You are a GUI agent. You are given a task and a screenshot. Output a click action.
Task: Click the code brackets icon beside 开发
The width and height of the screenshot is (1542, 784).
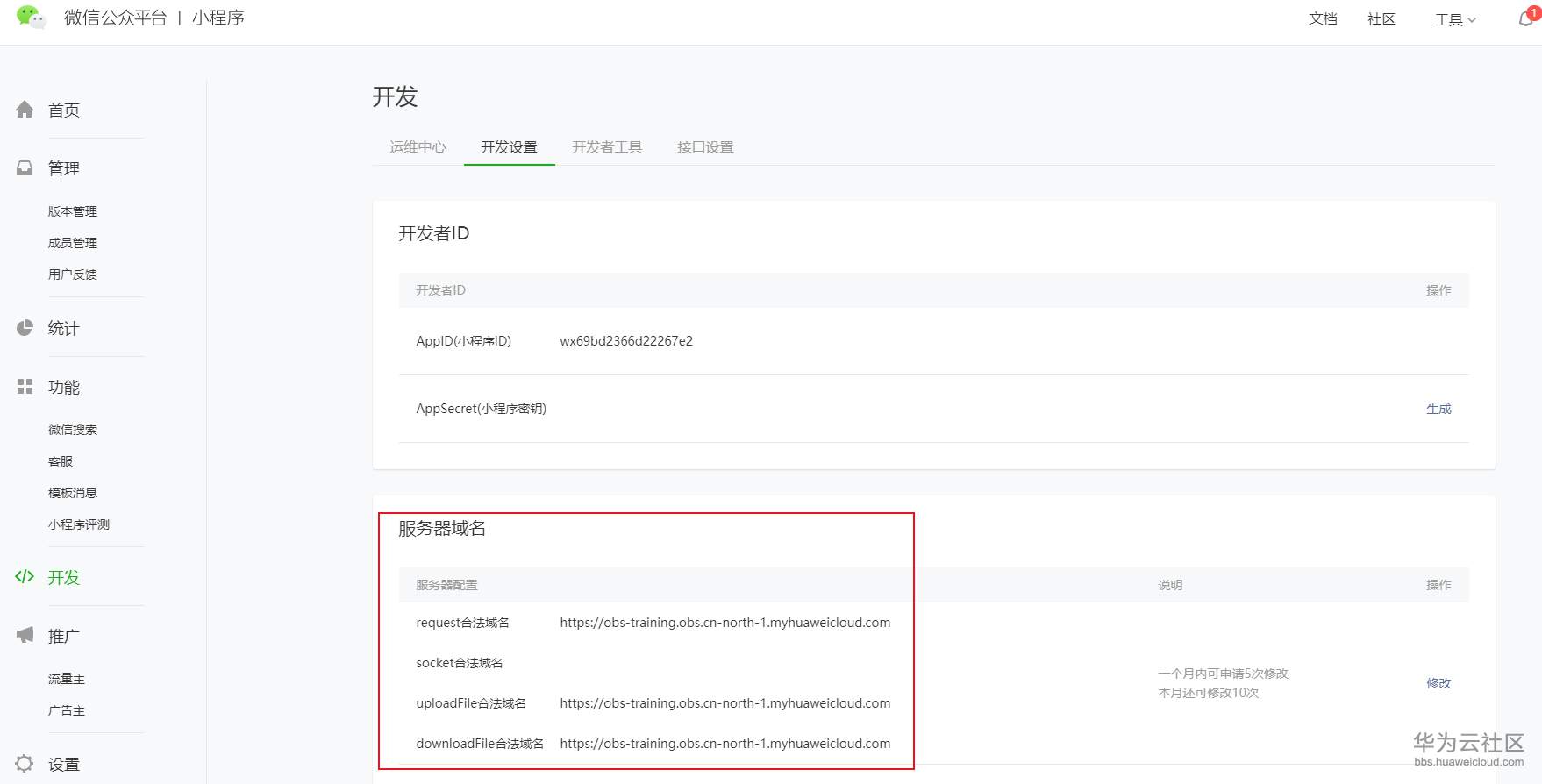point(25,577)
